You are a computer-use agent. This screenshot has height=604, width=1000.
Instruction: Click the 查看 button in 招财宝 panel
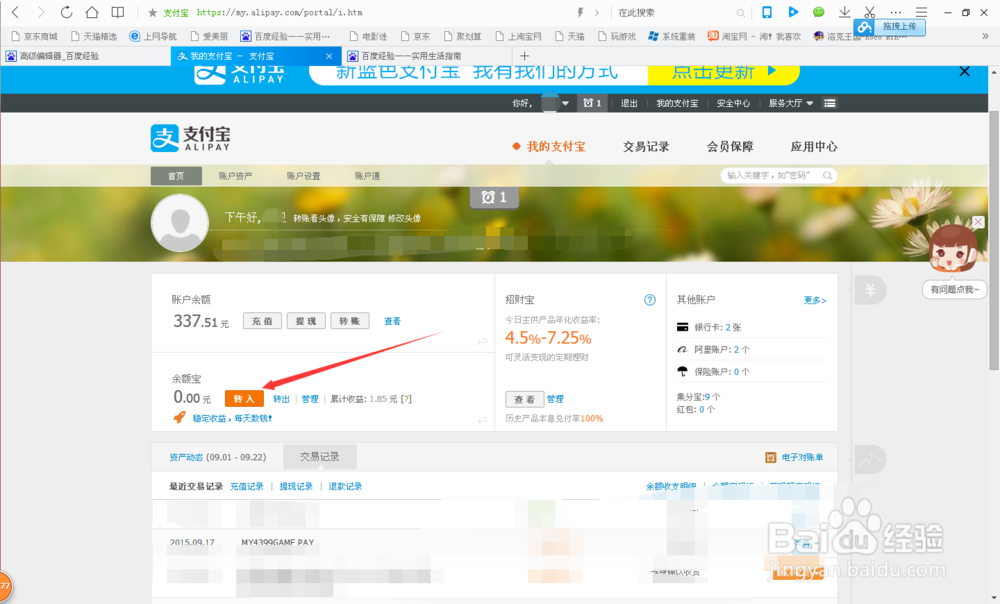[524, 399]
